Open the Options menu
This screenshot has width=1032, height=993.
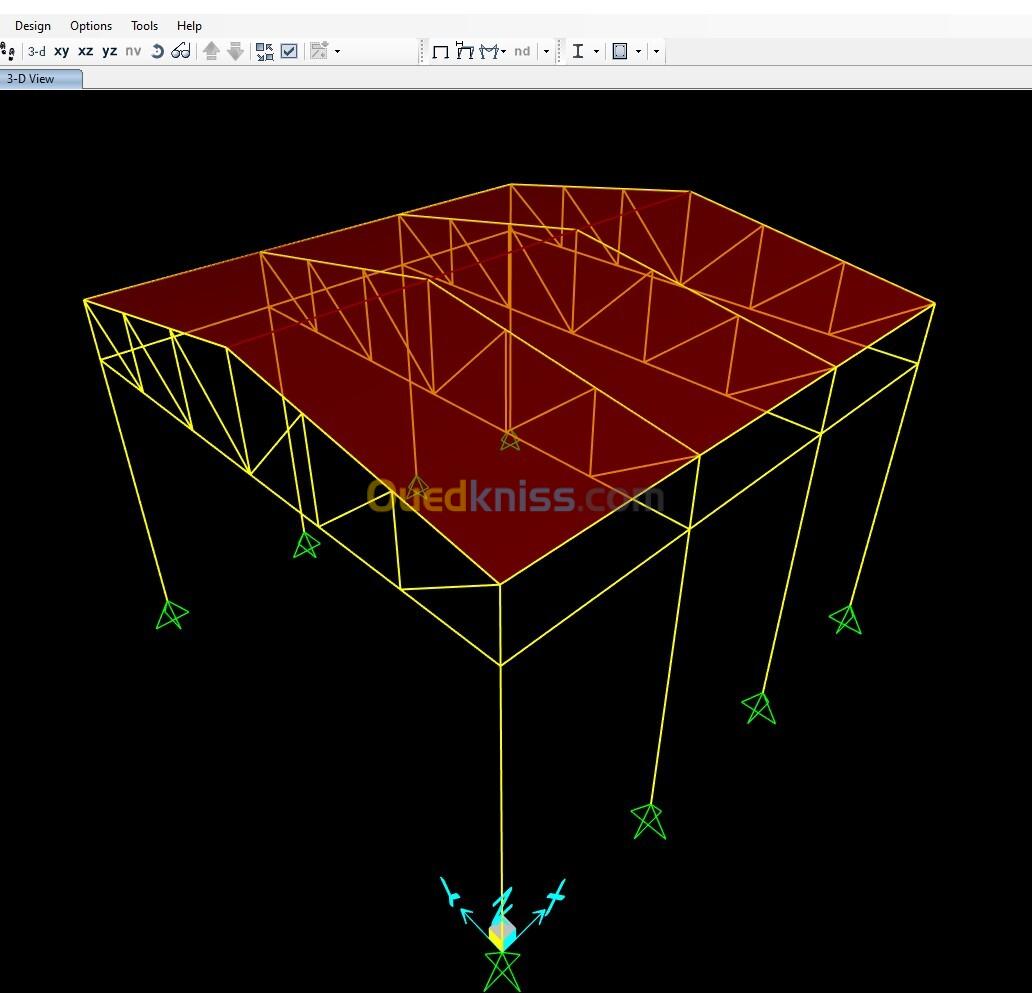pyautogui.click(x=91, y=26)
